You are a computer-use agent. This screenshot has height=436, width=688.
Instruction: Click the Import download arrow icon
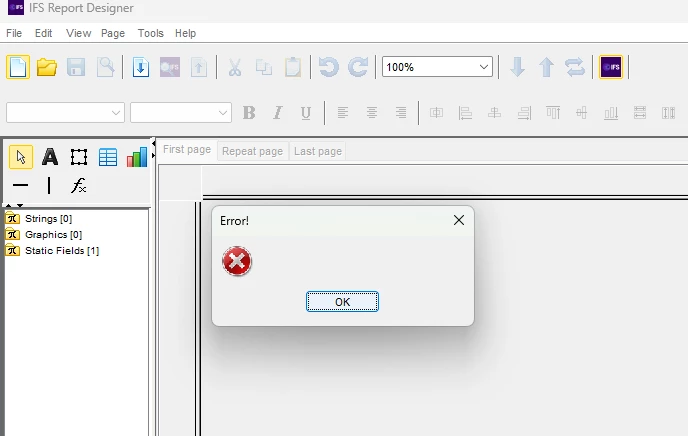141,67
